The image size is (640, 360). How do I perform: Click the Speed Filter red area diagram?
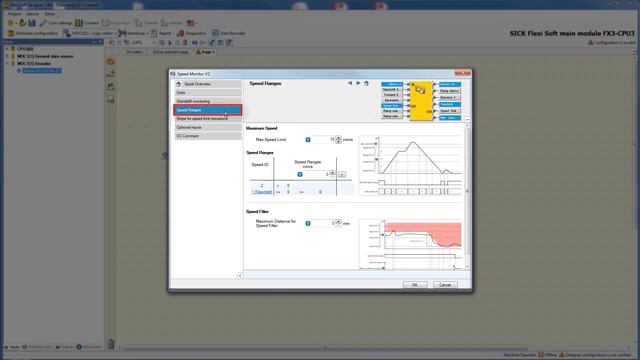click(410, 244)
